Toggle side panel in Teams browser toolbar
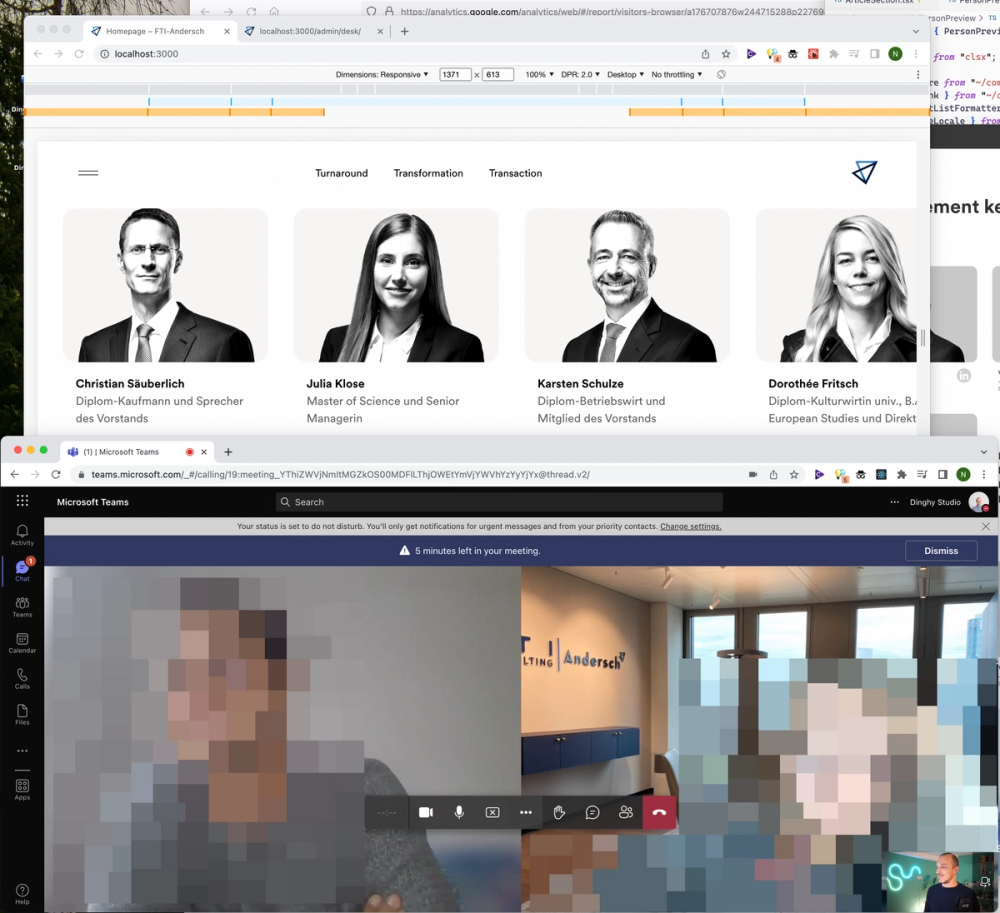 point(943,474)
